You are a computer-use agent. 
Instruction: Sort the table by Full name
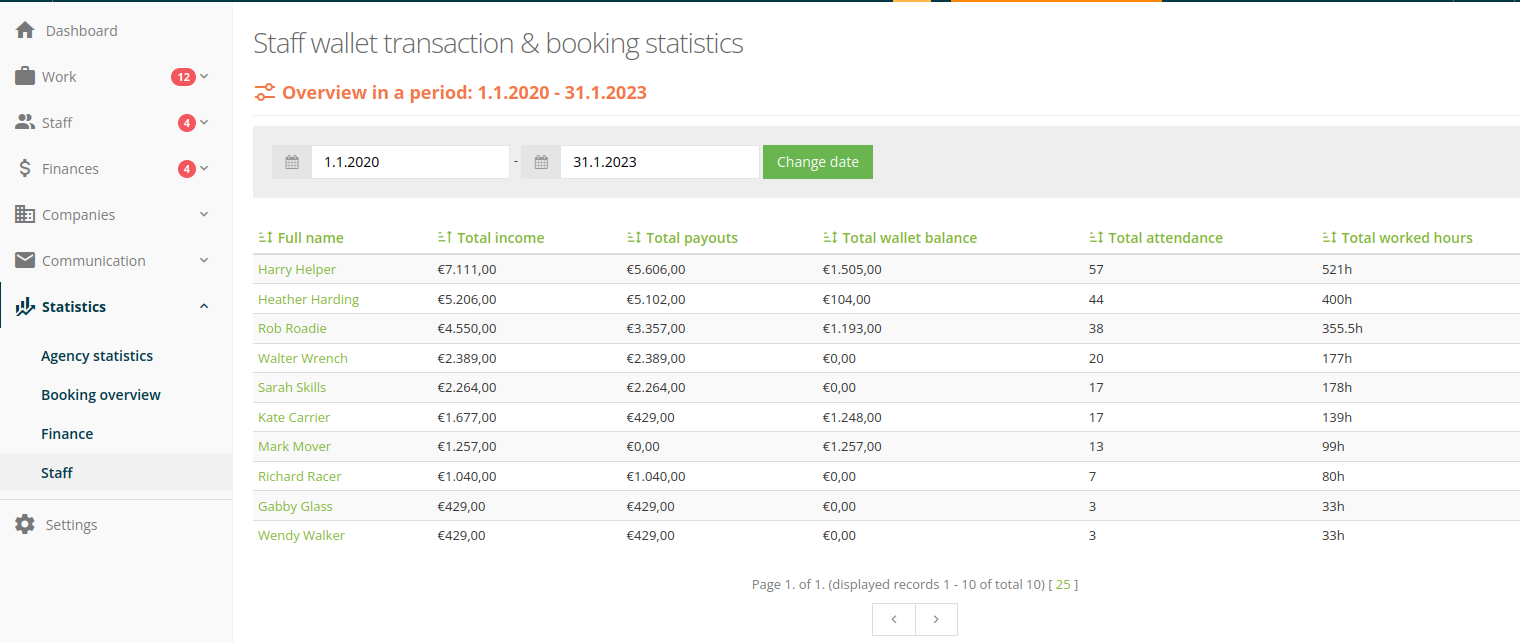click(303, 237)
